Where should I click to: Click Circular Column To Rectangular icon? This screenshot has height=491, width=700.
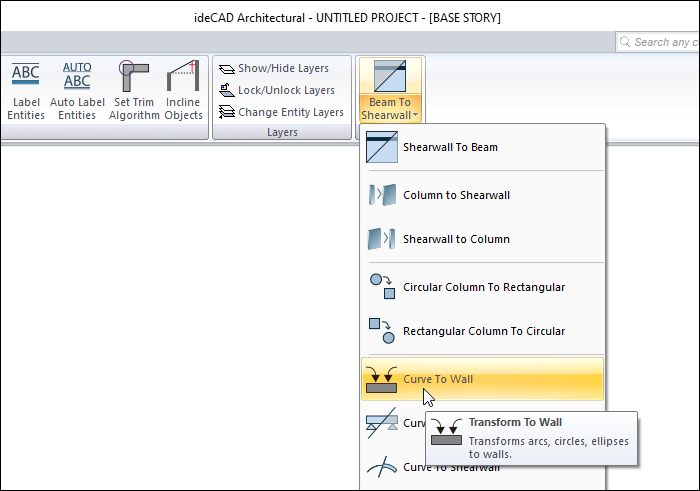(x=382, y=287)
